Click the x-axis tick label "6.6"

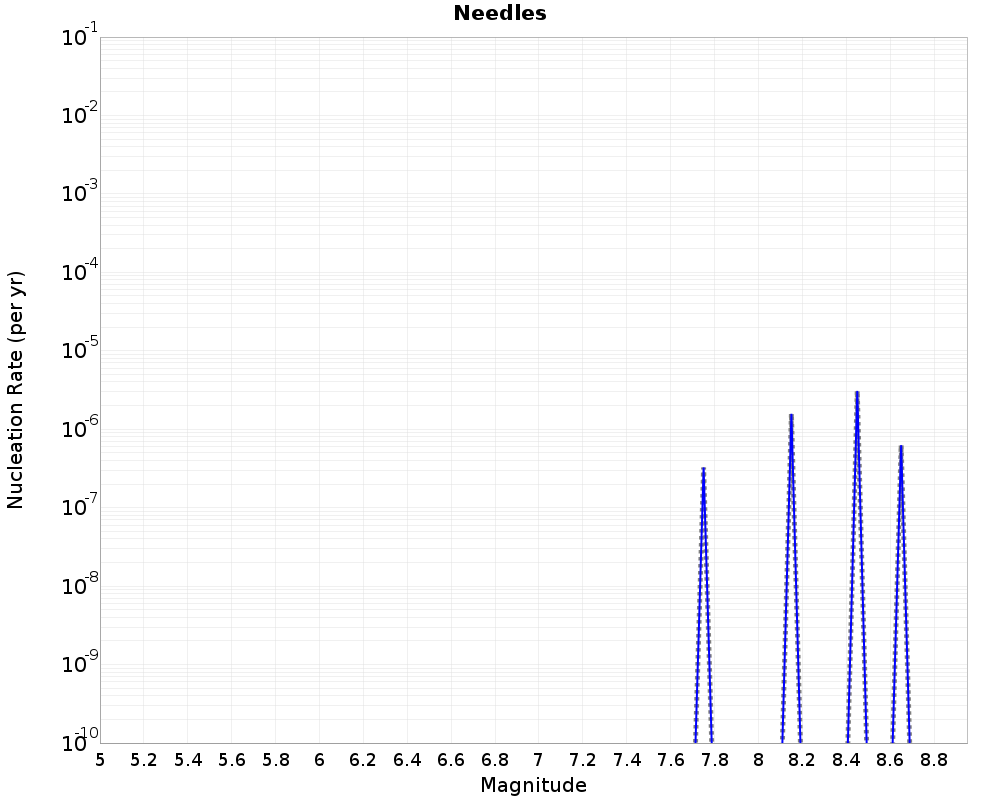coord(451,760)
